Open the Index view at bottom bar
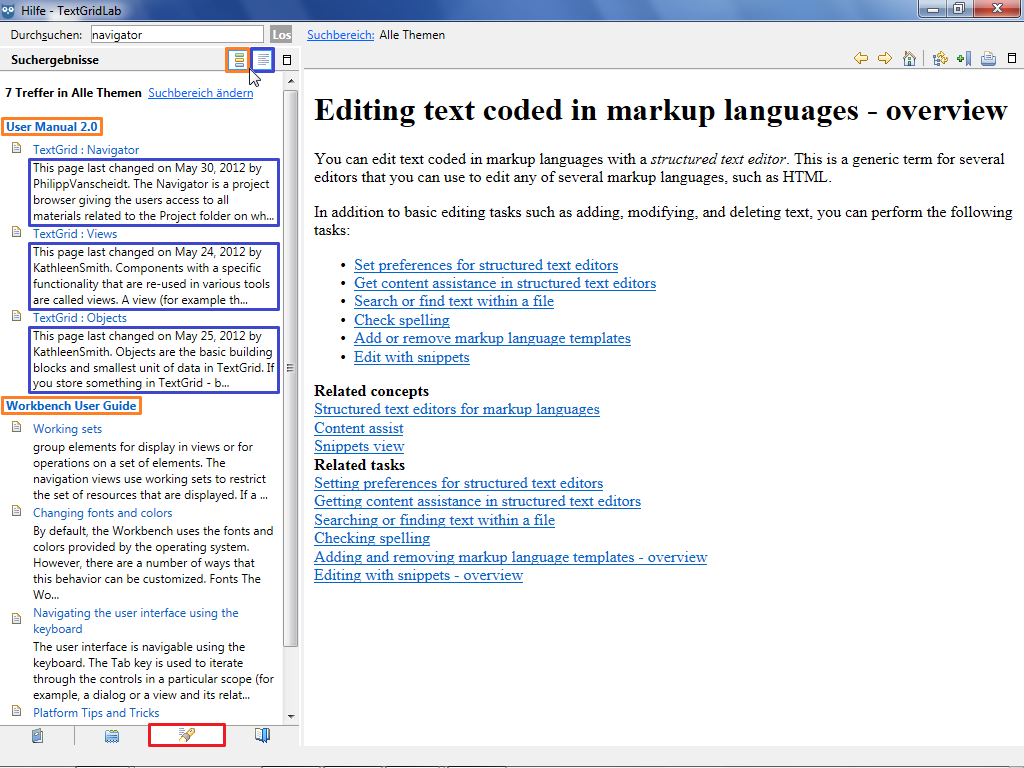 [112, 736]
